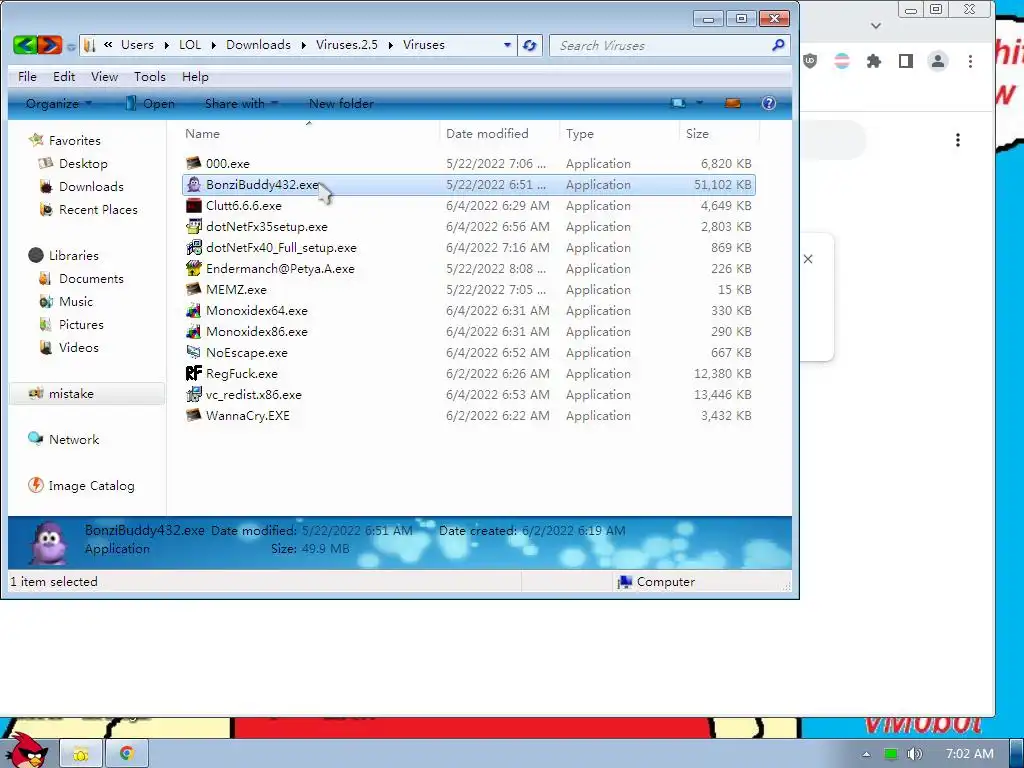Image resolution: width=1024 pixels, height=768 pixels.
Task: Toggle the preview pane icon
Action: pyautogui.click(x=733, y=103)
